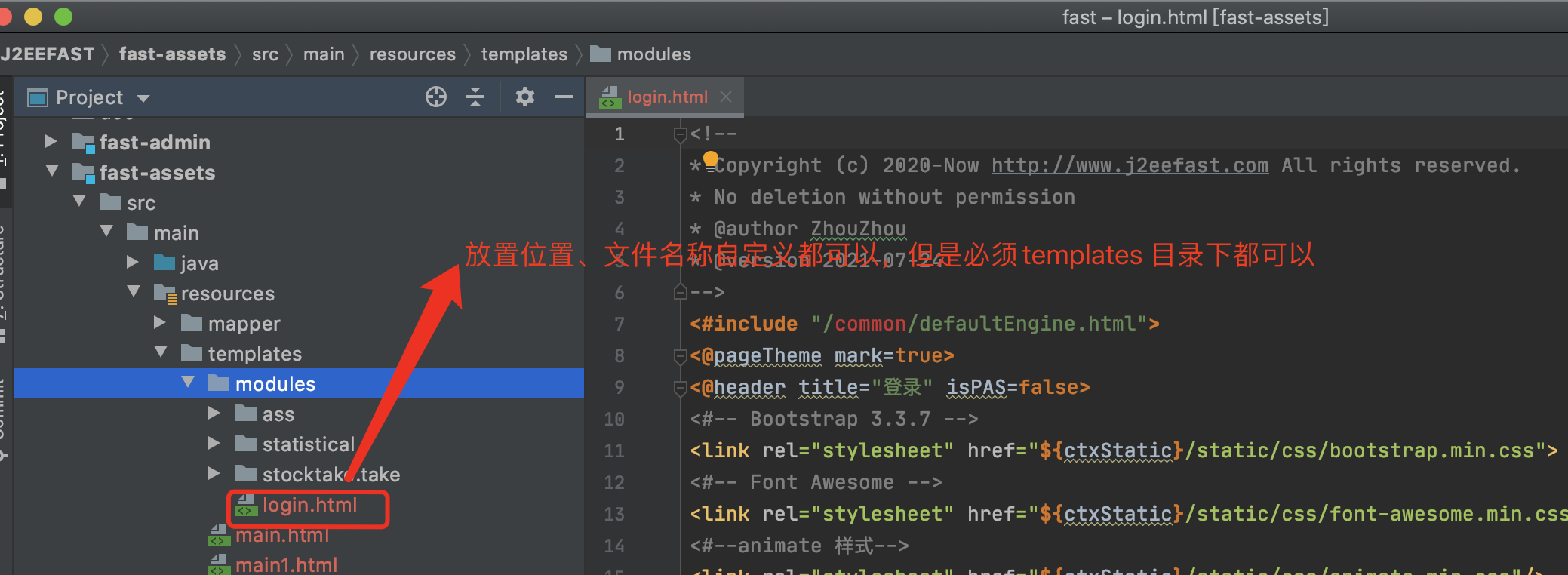The height and width of the screenshot is (575, 1568).
Task: Click modules in breadcrumb bar
Action: 653,54
